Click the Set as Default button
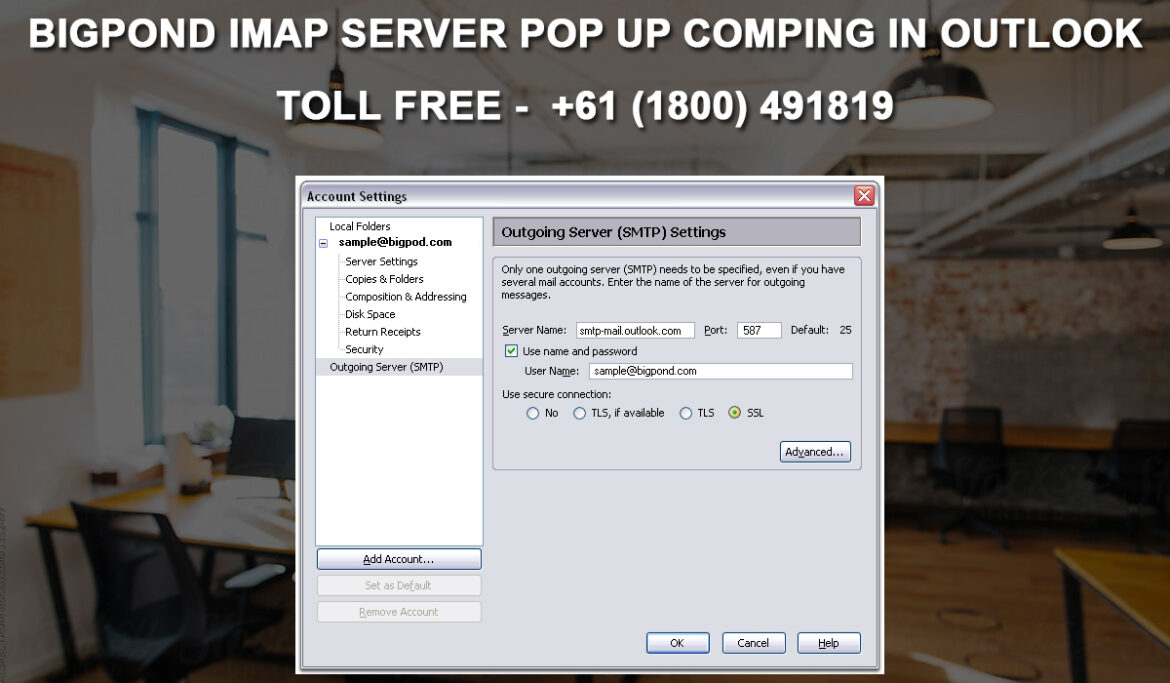This screenshot has height=683, width=1170. tap(398, 585)
